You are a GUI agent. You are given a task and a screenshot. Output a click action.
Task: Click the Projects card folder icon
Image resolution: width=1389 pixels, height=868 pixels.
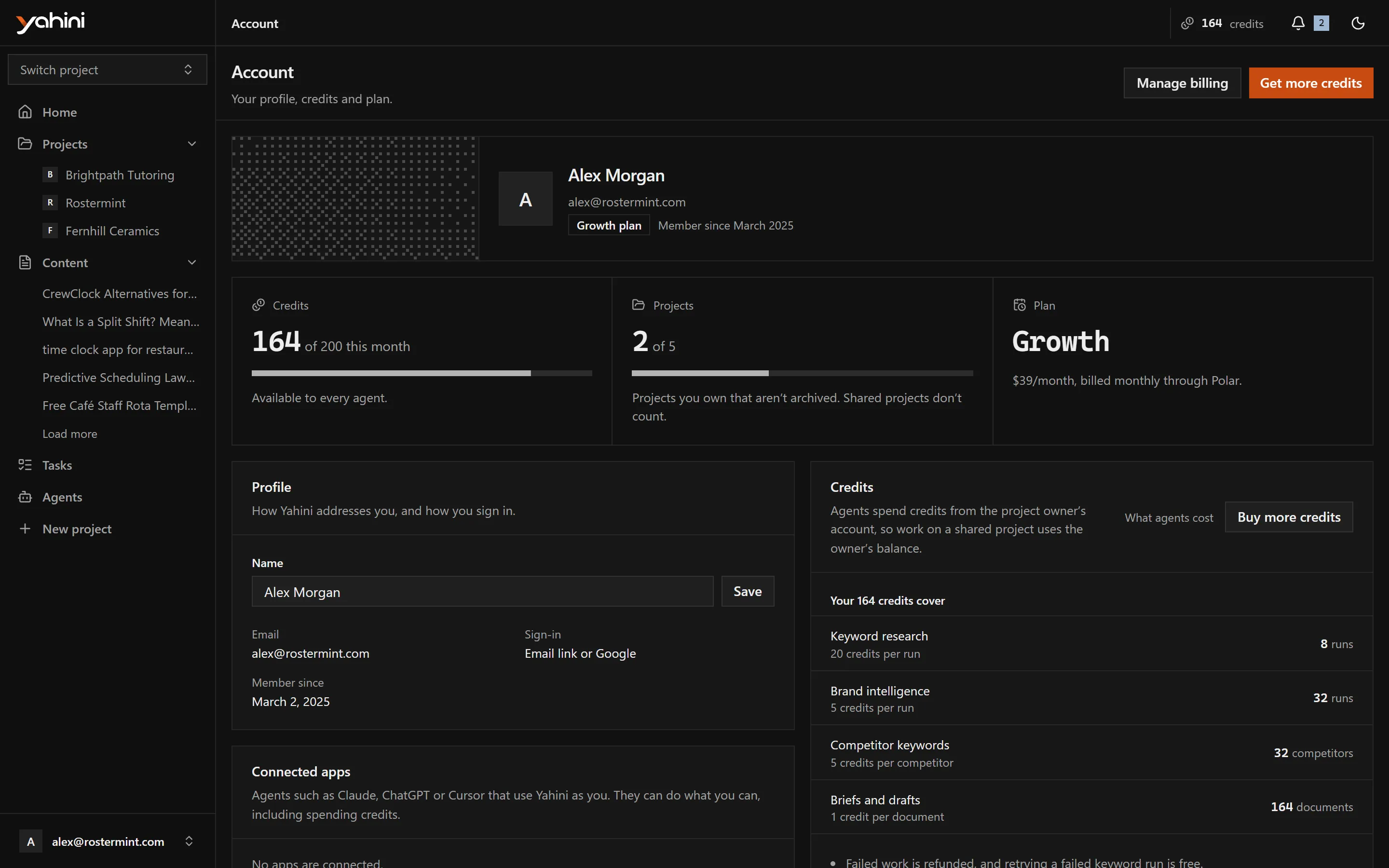(x=638, y=305)
